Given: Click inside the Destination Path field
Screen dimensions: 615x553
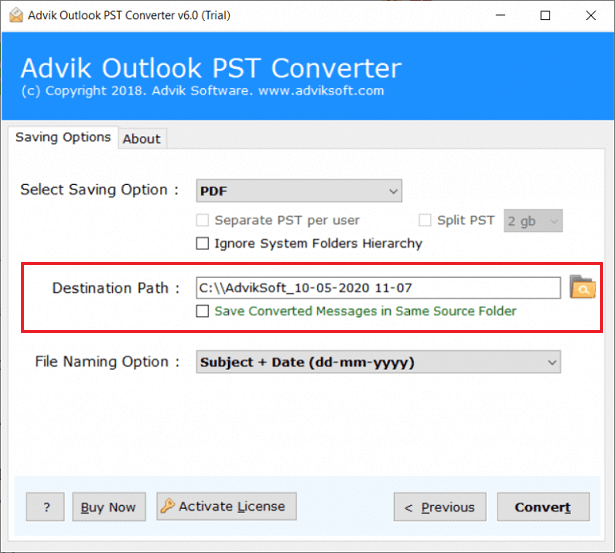Looking at the screenshot, I should (x=378, y=288).
